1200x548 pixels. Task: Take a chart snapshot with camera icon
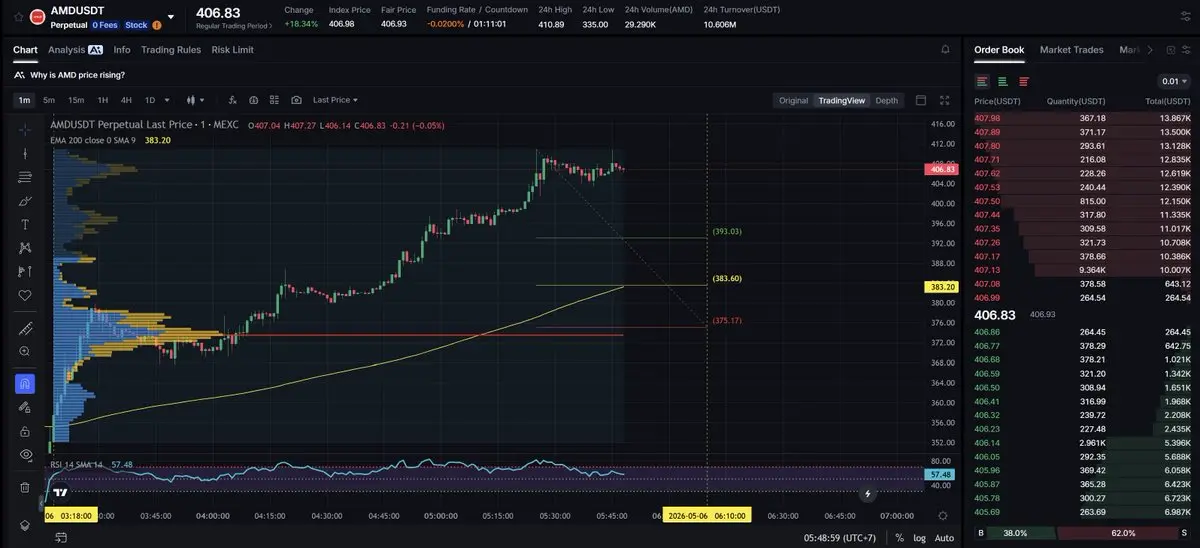coord(296,100)
